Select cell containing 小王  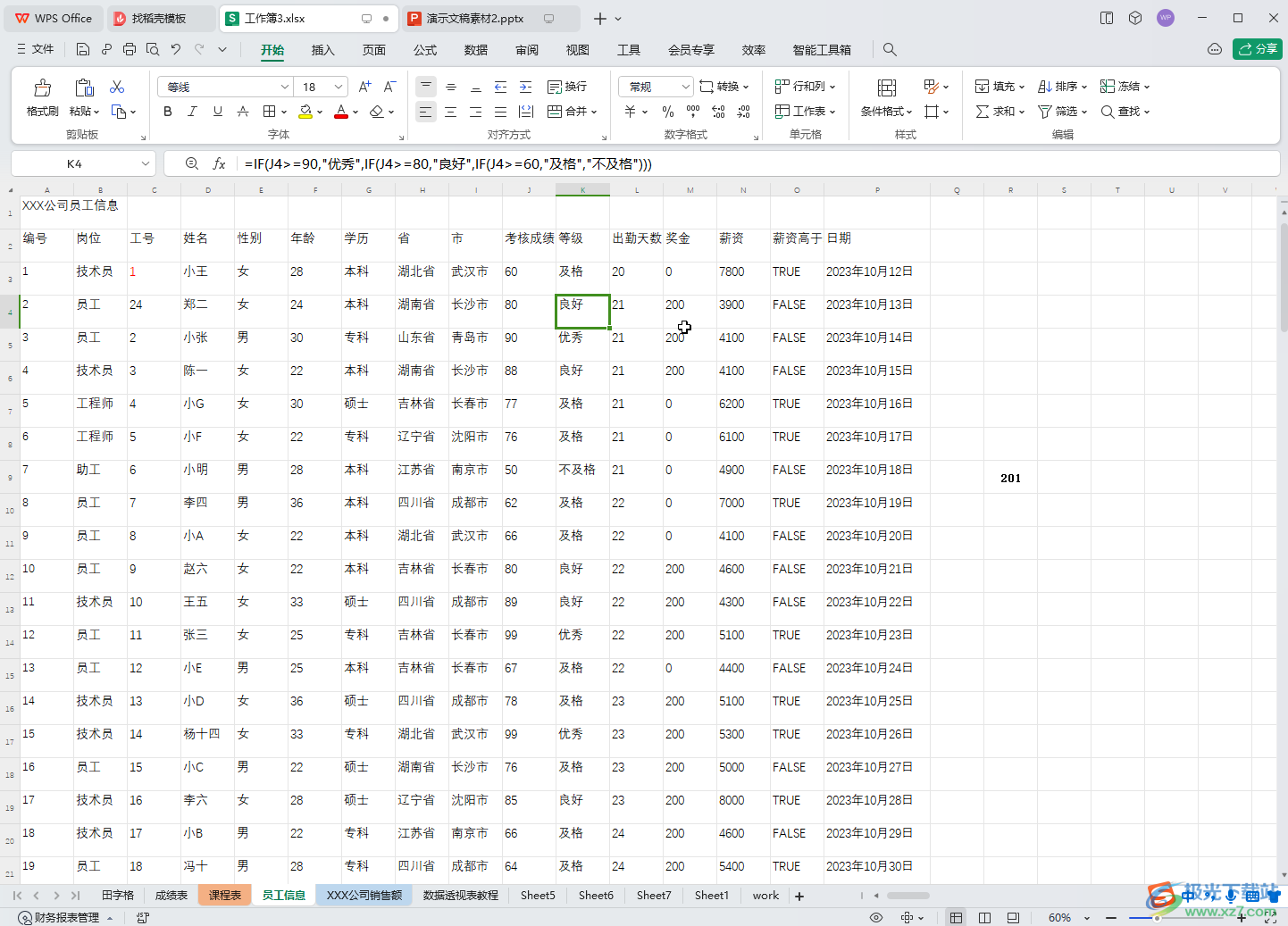207,279
